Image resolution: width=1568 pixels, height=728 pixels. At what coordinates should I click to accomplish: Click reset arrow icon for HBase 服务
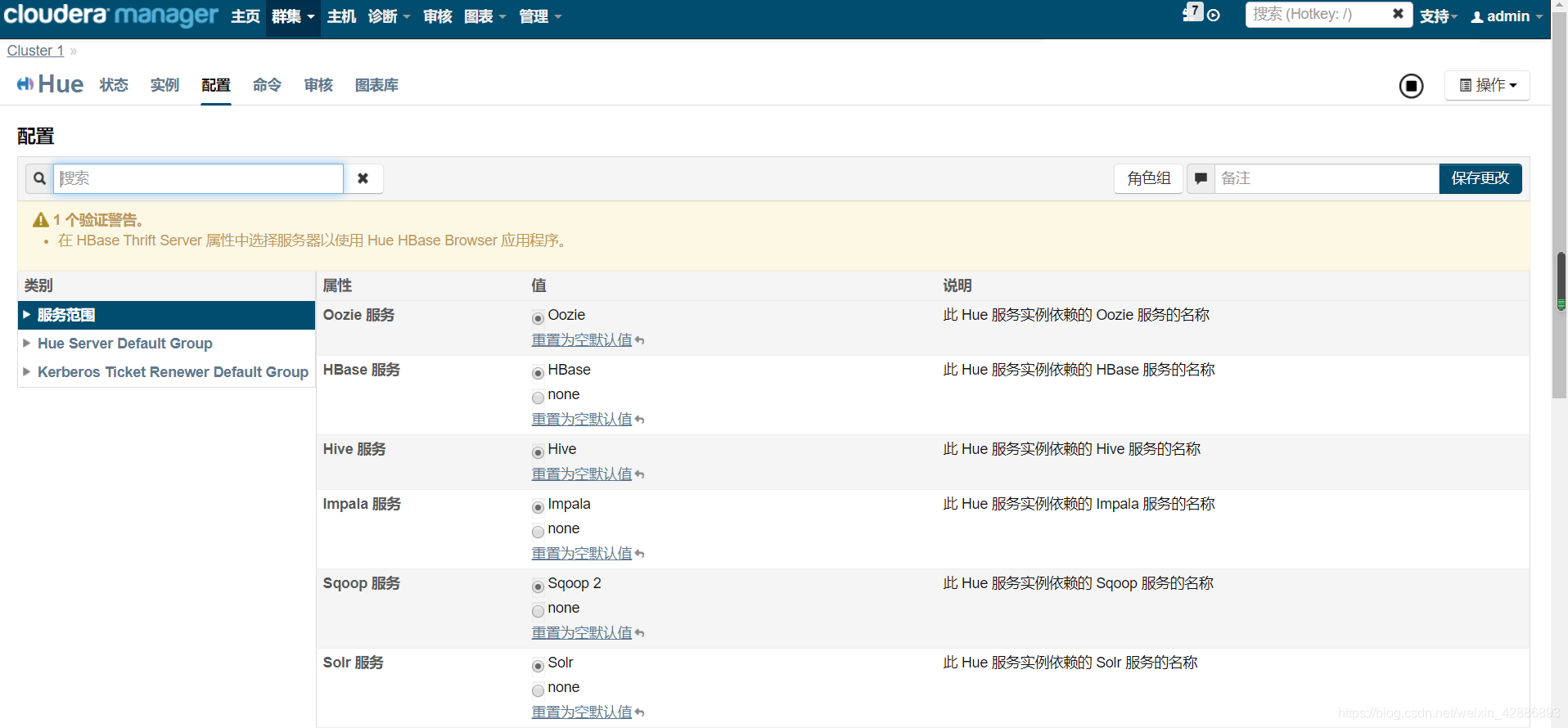point(640,420)
